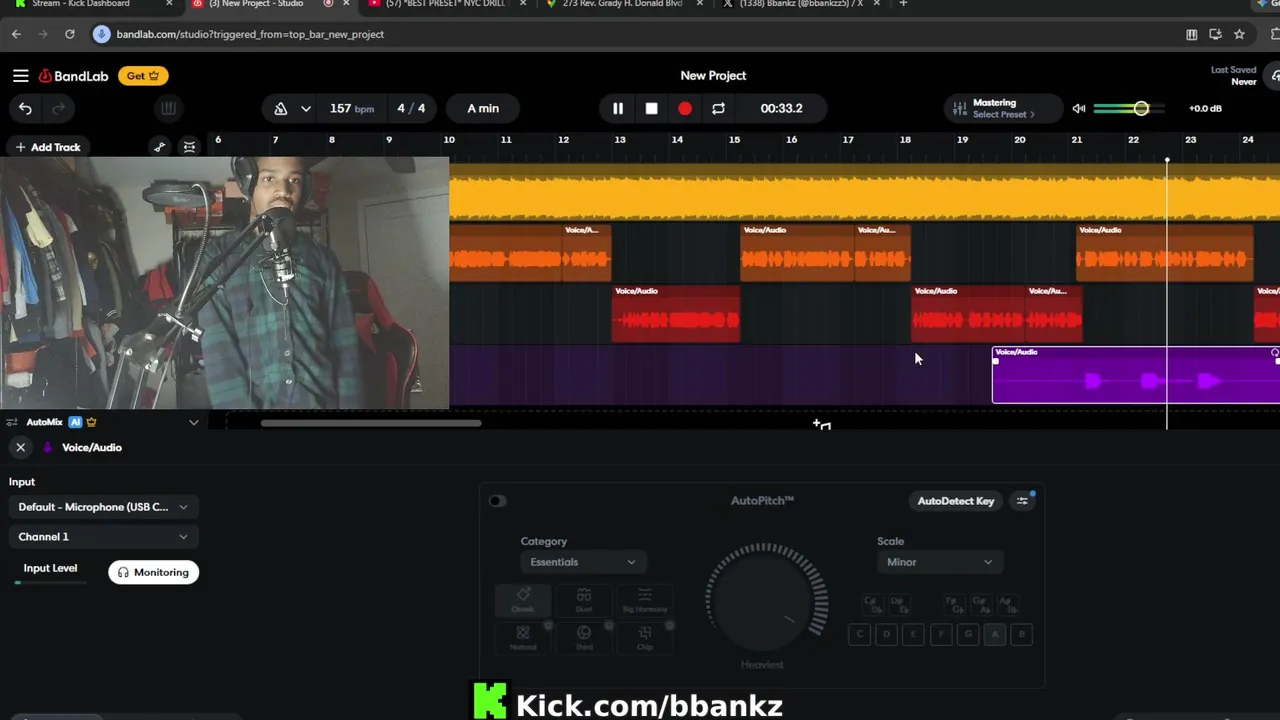Click bar 15 on the timeline ruler
1280x720 pixels.
click(734, 140)
